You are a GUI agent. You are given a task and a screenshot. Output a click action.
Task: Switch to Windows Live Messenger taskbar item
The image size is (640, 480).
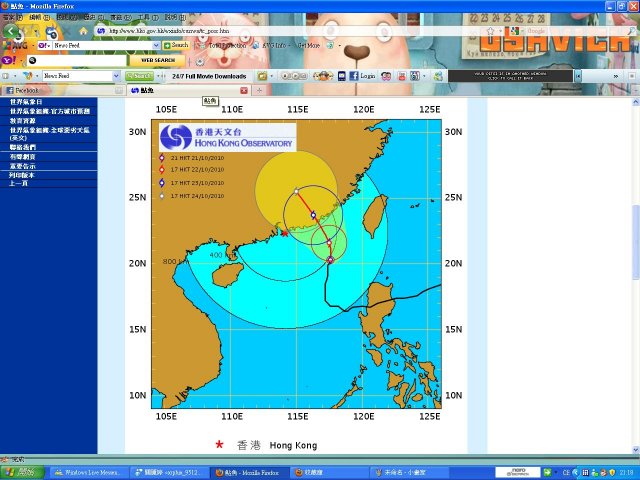click(x=88, y=473)
